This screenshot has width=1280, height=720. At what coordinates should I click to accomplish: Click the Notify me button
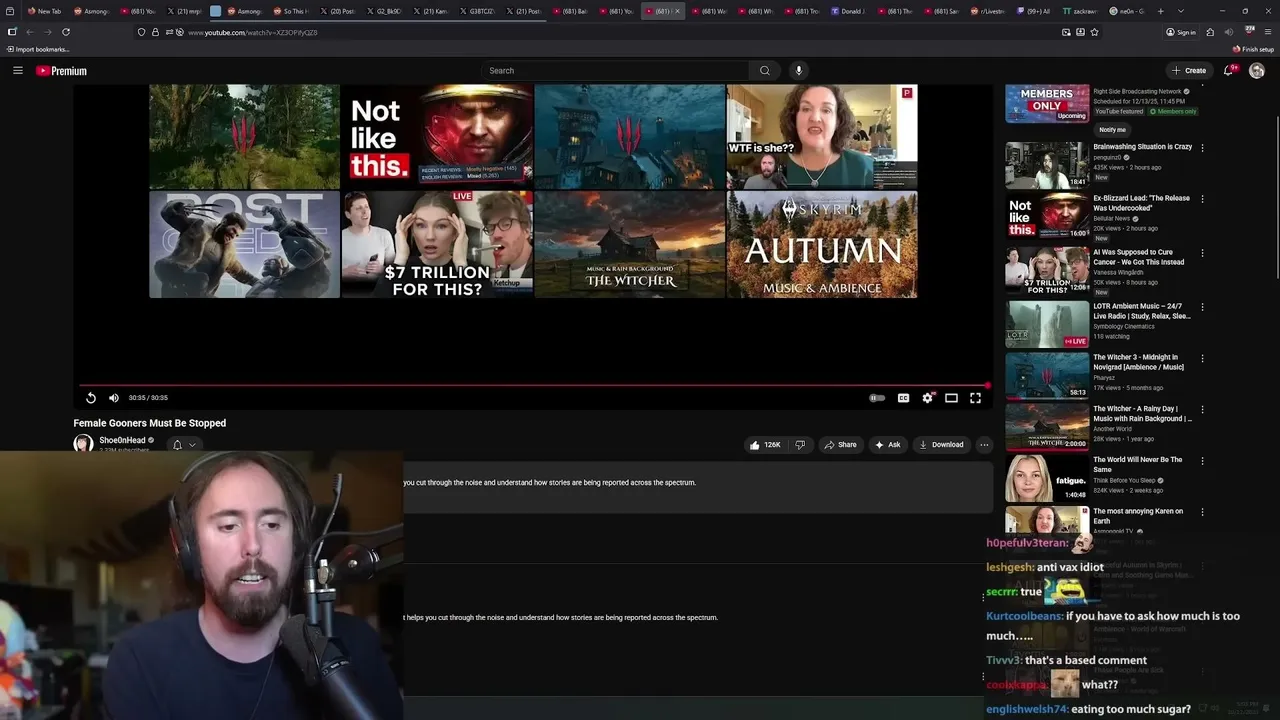point(1112,130)
